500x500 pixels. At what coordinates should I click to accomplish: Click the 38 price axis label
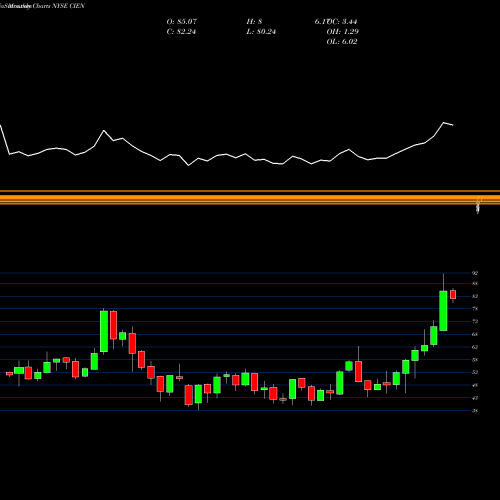coord(475,411)
